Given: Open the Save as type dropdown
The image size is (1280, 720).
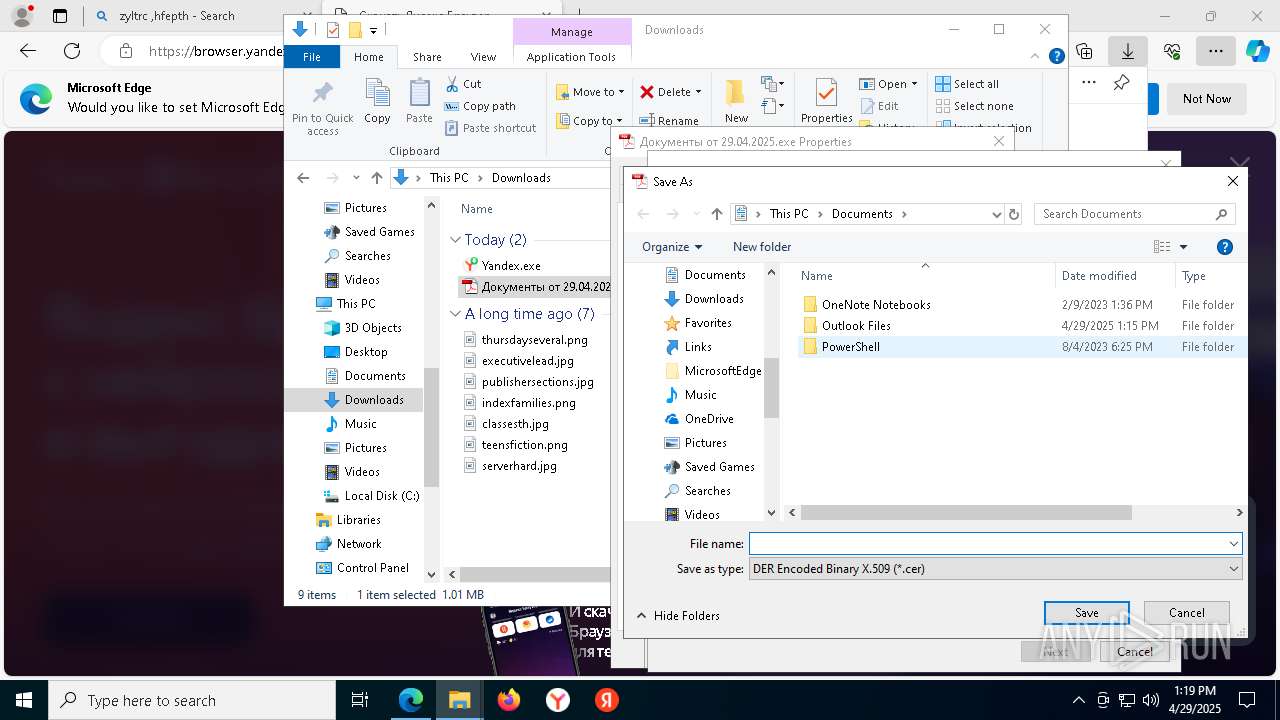Looking at the screenshot, I should pos(995,568).
